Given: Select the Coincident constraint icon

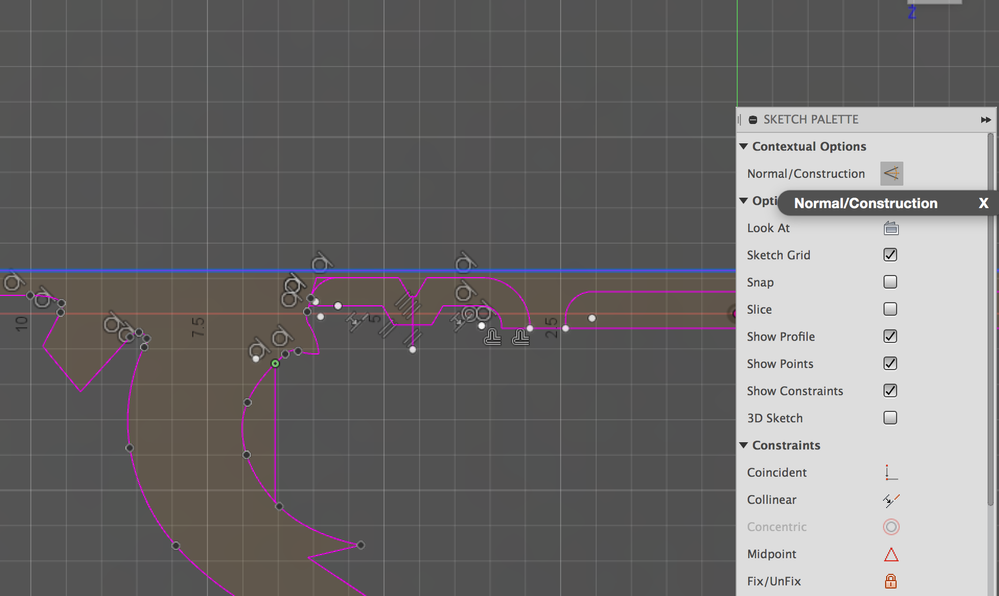Looking at the screenshot, I should pyautogui.click(x=891, y=472).
